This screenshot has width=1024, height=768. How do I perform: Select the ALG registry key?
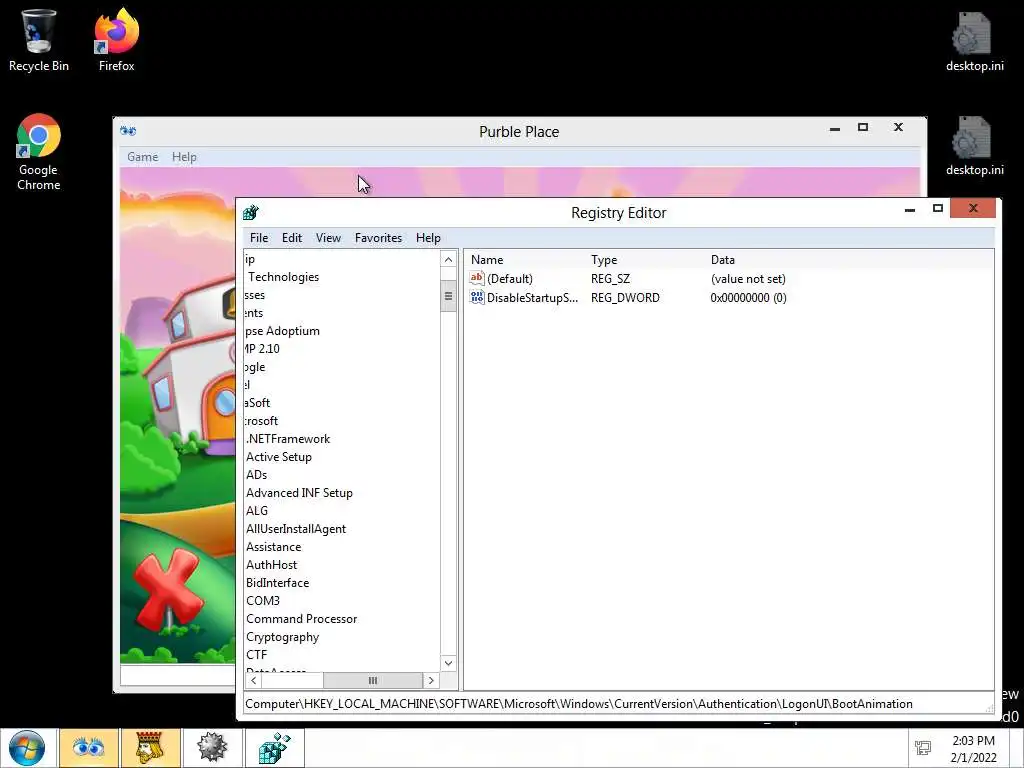(257, 511)
